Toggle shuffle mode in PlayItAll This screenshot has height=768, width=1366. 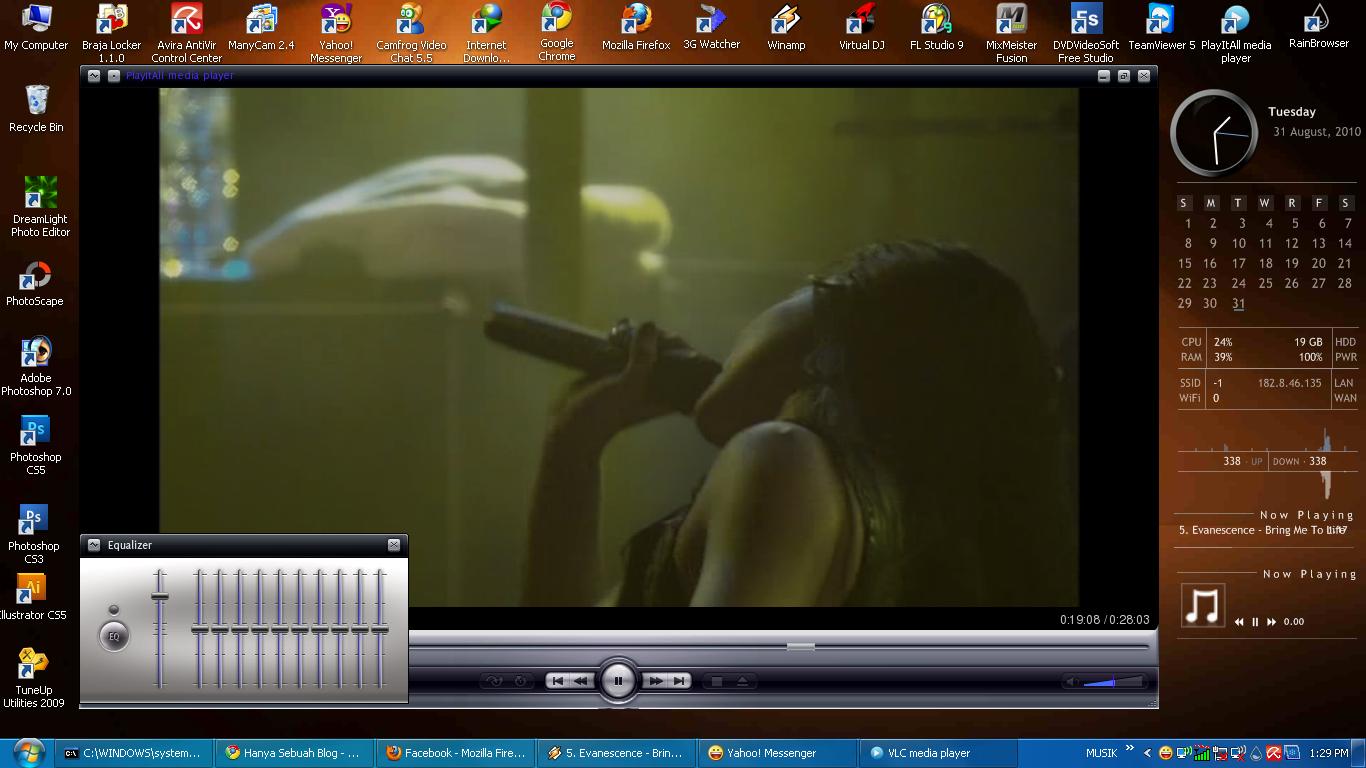[x=493, y=681]
